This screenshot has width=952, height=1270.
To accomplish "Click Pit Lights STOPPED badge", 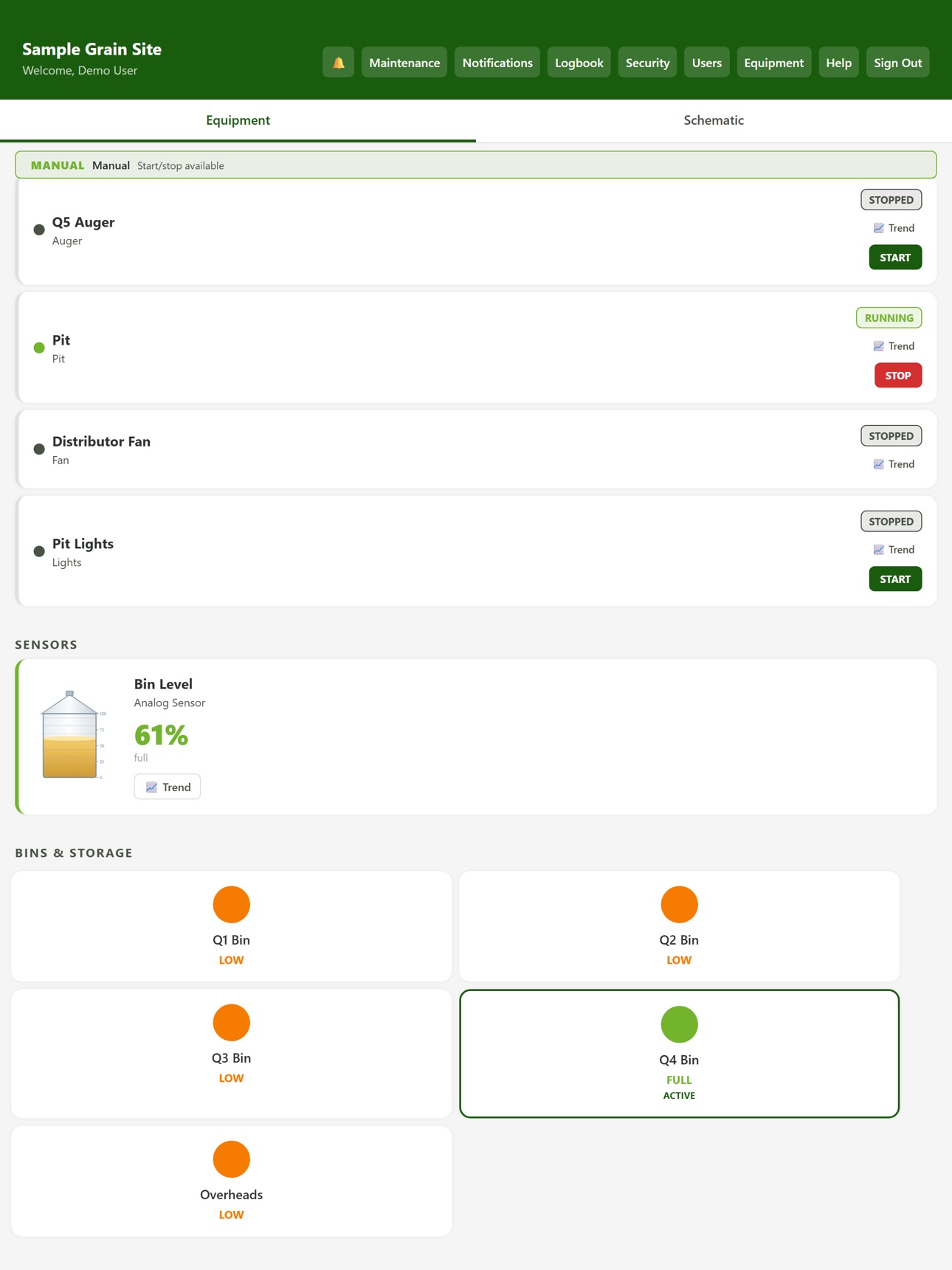I will (x=891, y=522).
